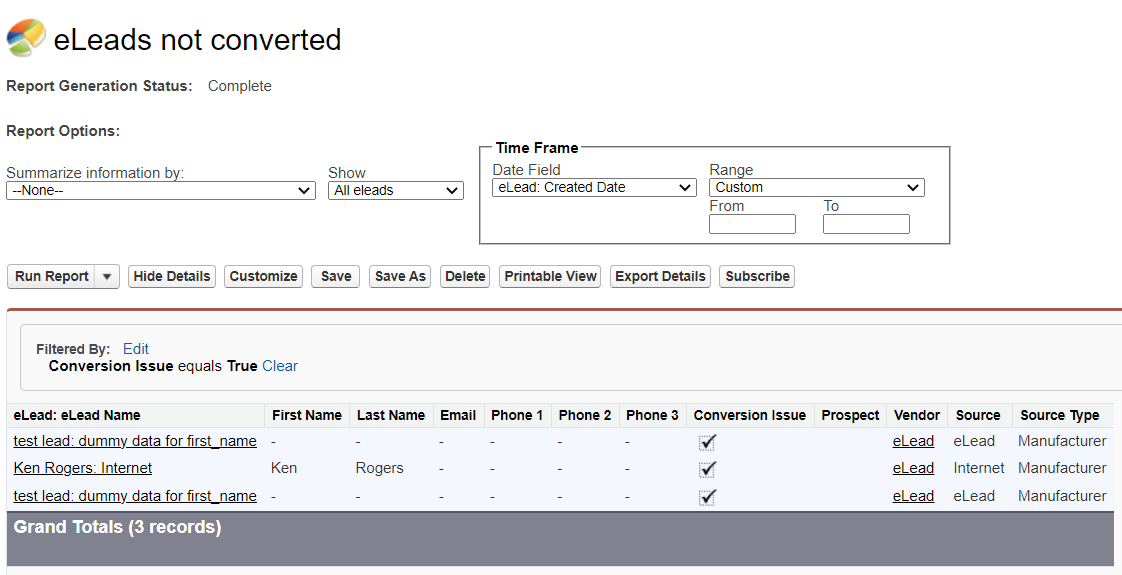Click the Grand Totals (3 records) row
Image resolution: width=1122 pixels, height=575 pixels.
click(560, 539)
